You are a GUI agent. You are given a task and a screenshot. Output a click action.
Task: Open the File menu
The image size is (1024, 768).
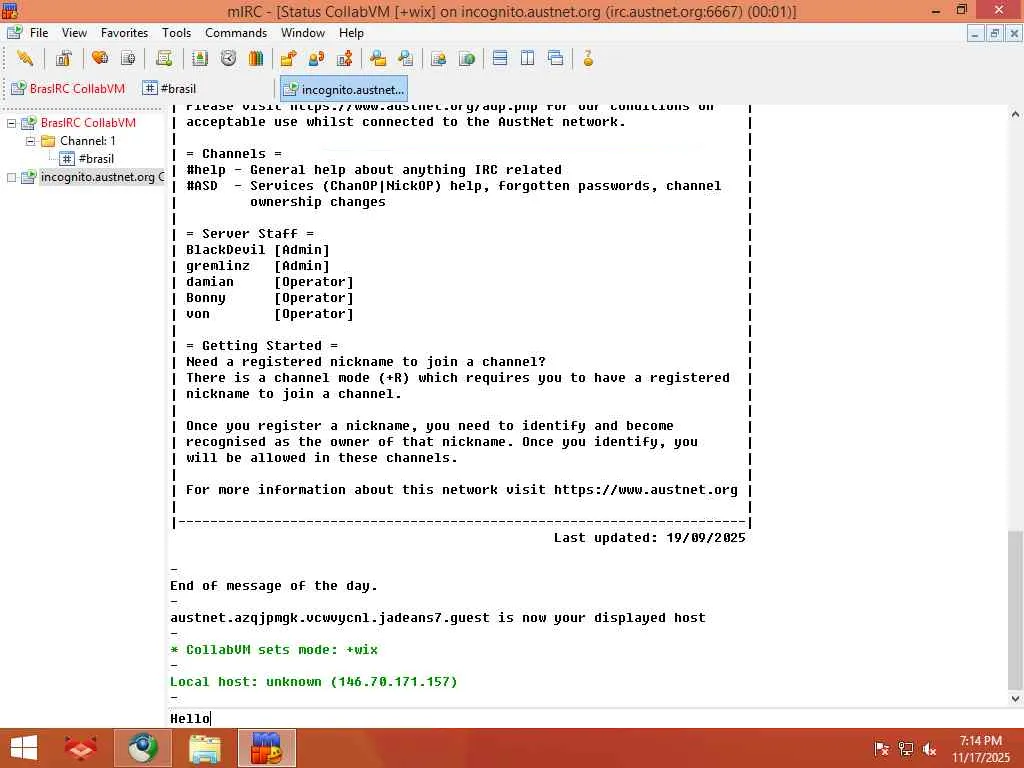coord(39,33)
